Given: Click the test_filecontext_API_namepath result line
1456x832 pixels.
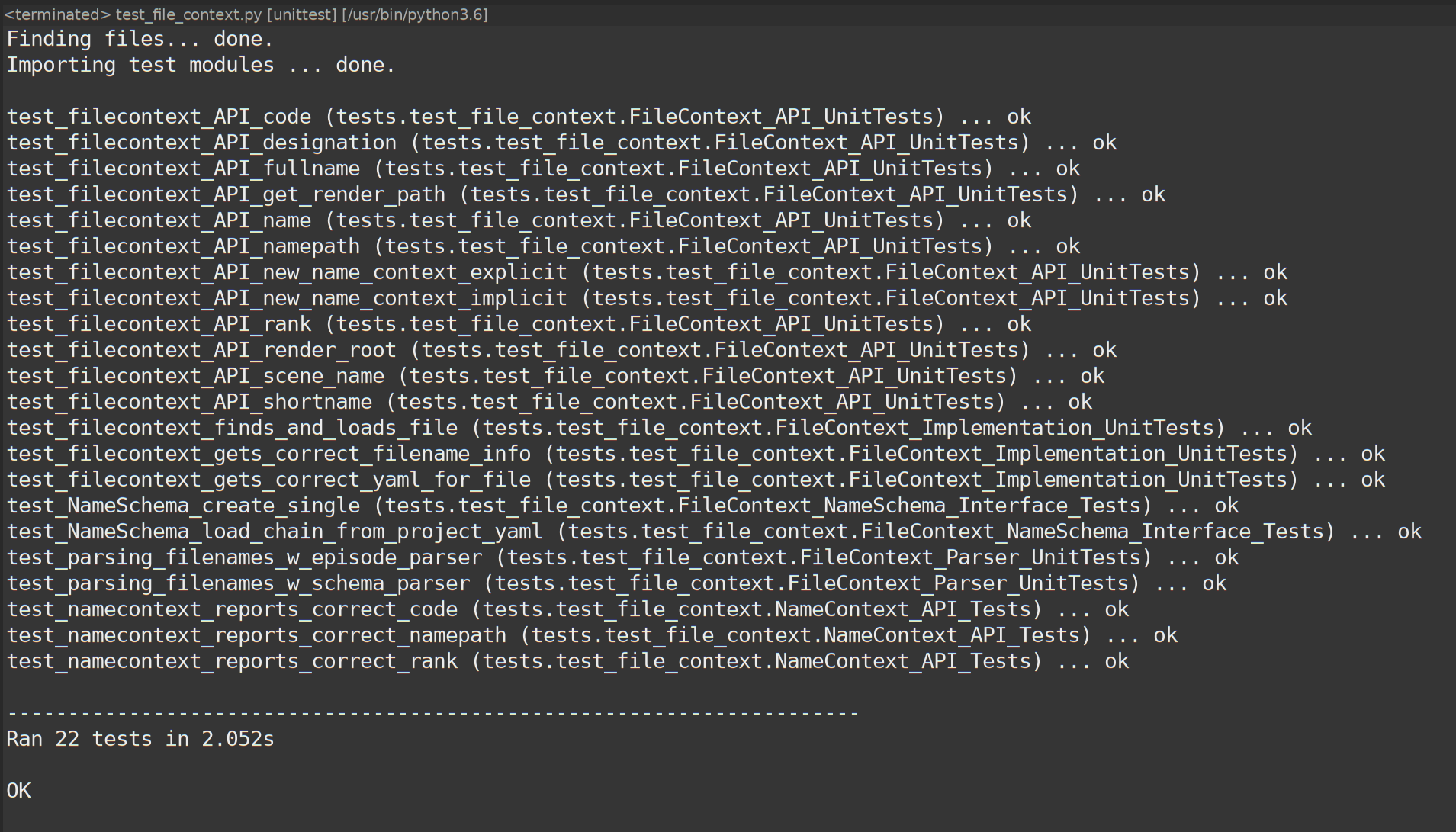Looking at the screenshot, I should click(x=543, y=246).
